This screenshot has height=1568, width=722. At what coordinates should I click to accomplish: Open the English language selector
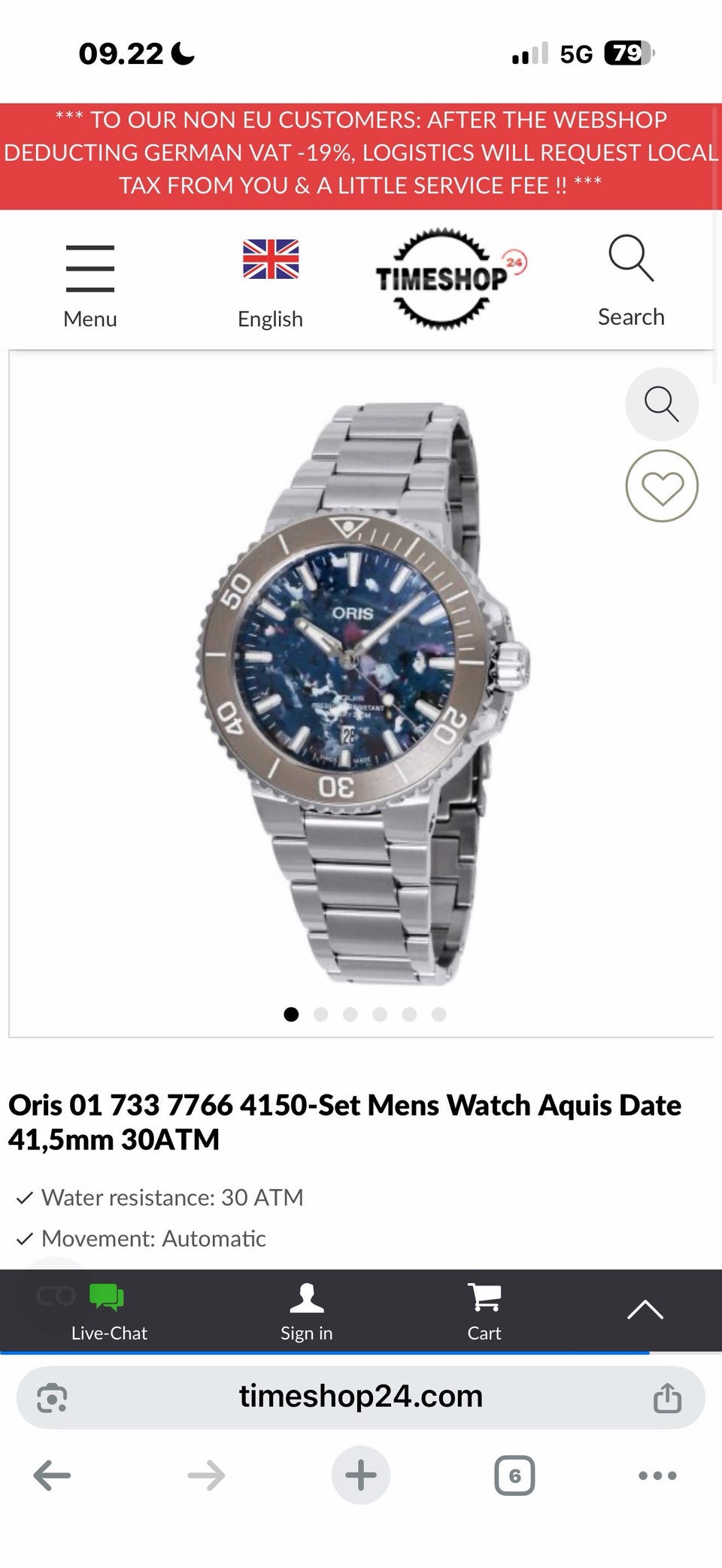coord(270,284)
